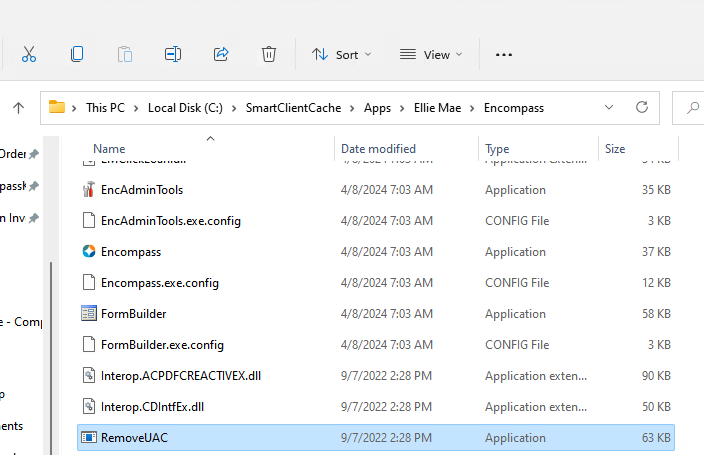Navigate to Apps breadcrumb
The image size is (704, 455).
tap(377, 108)
